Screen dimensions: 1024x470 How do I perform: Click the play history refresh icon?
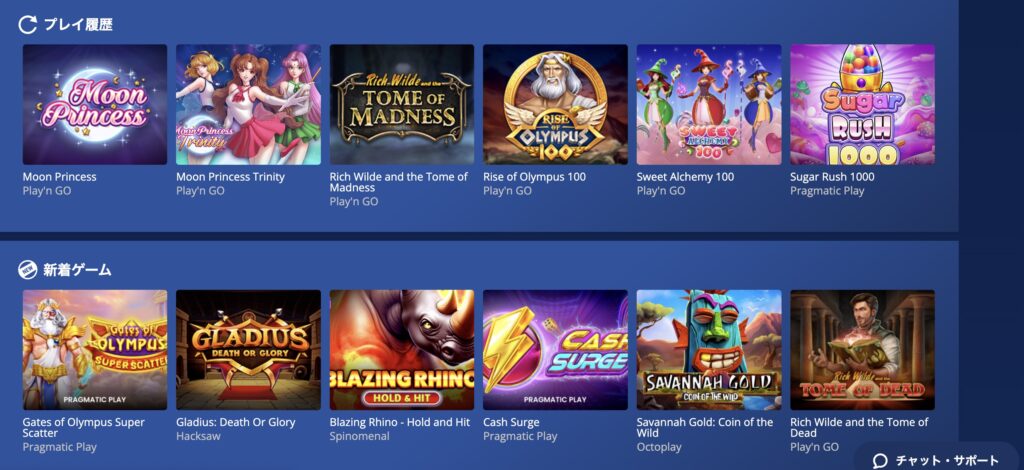coord(27,25)
